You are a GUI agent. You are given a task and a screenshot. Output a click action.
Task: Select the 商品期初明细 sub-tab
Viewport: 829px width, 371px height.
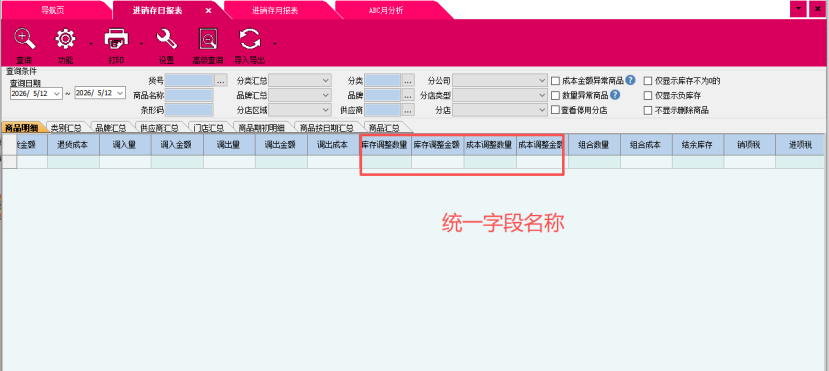tap(262, 127)
